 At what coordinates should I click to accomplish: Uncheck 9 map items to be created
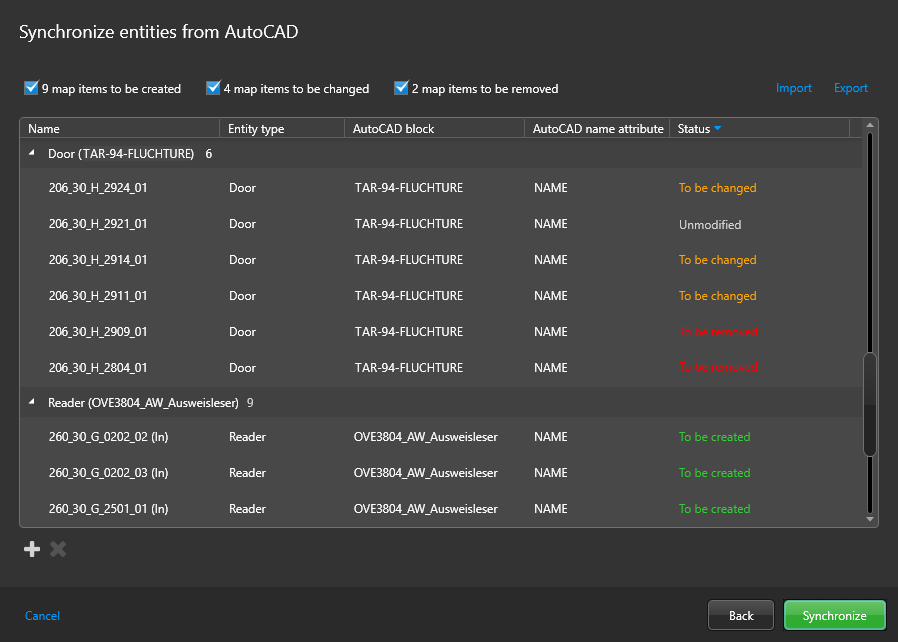coord(31,88)
